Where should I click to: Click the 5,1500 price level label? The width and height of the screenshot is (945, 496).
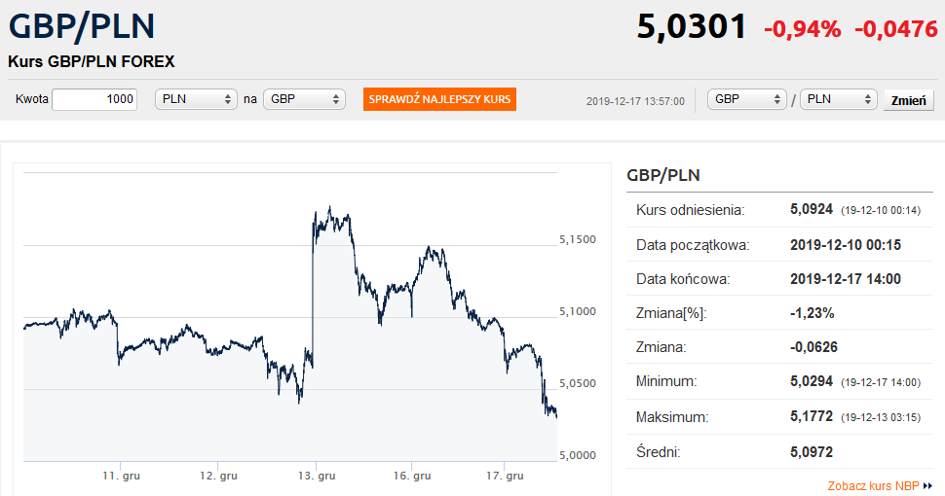[x=577, y=240]
